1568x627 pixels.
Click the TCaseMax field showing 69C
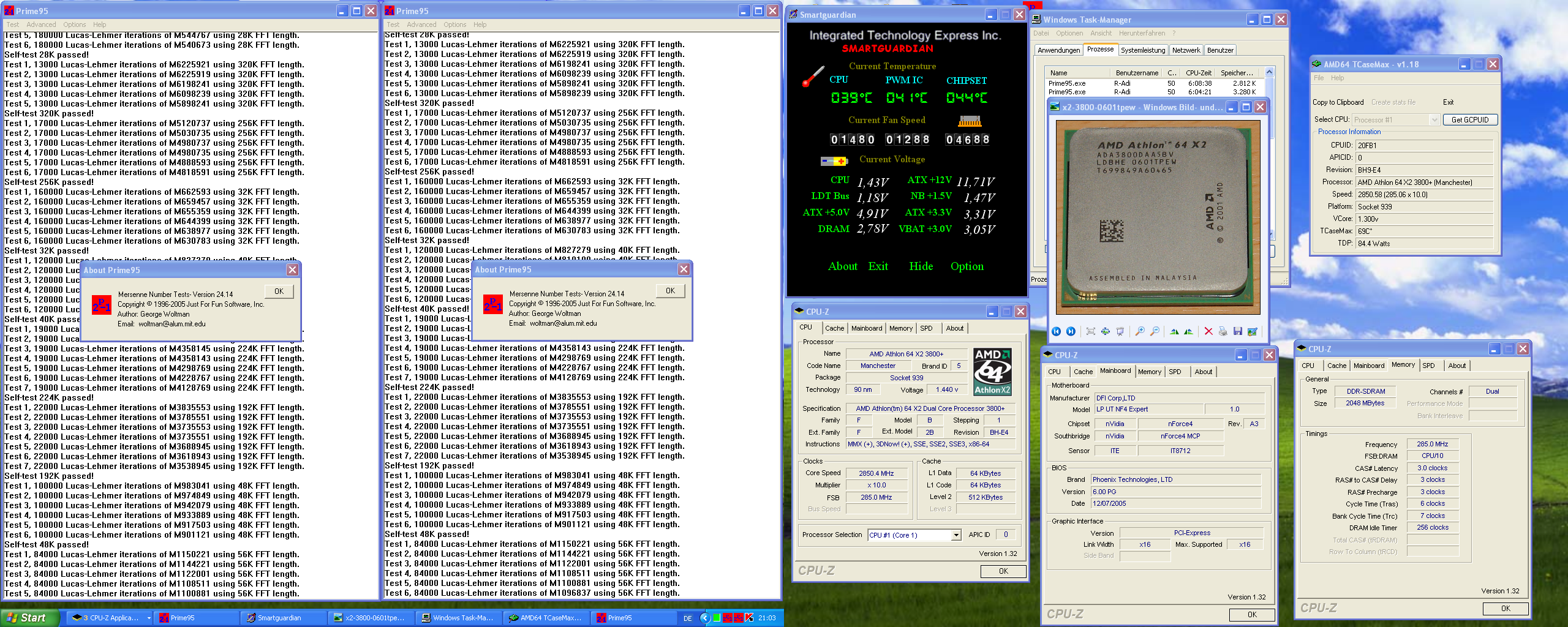(1423, 231)
